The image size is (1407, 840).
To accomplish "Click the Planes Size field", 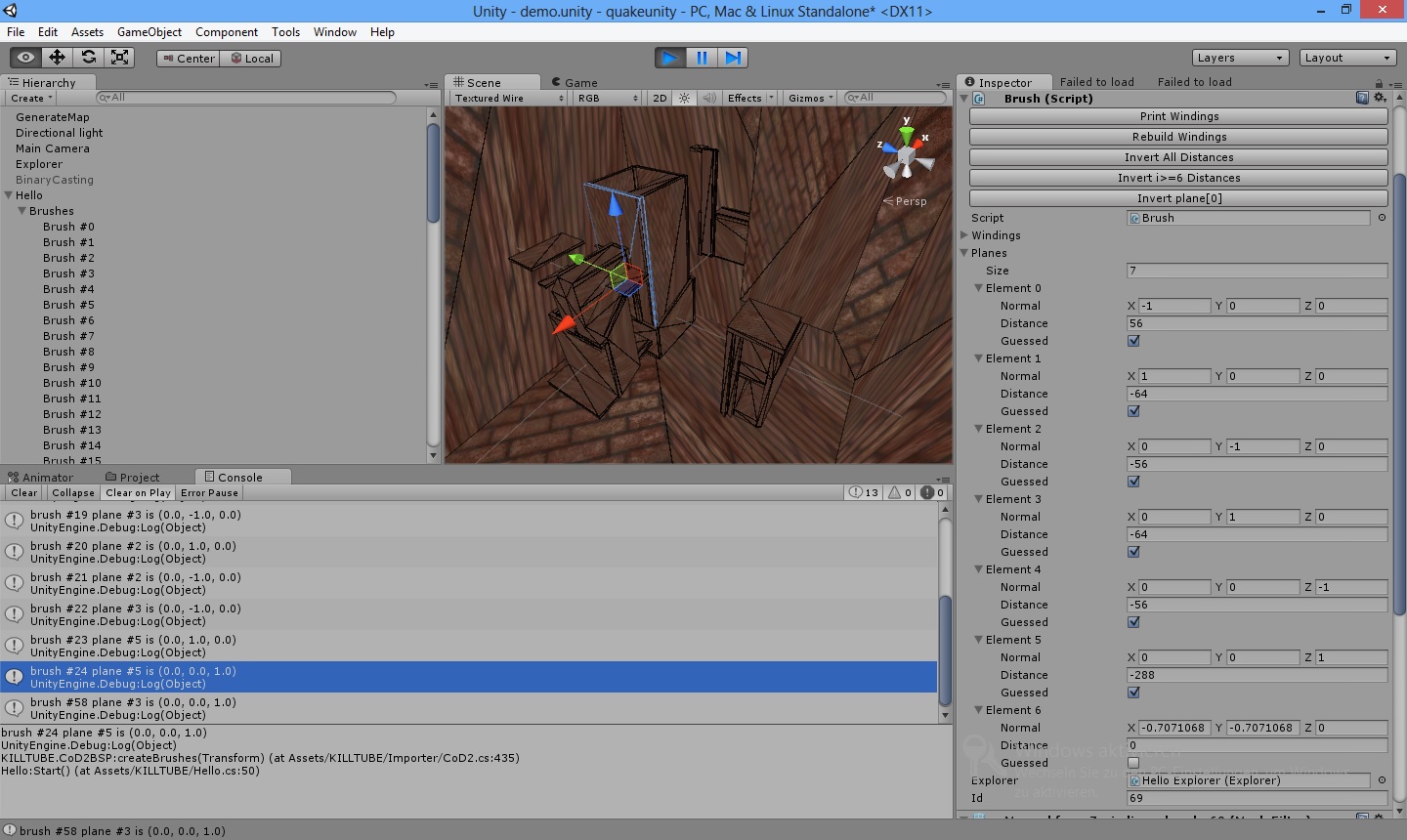I will tap(1257, 271).
